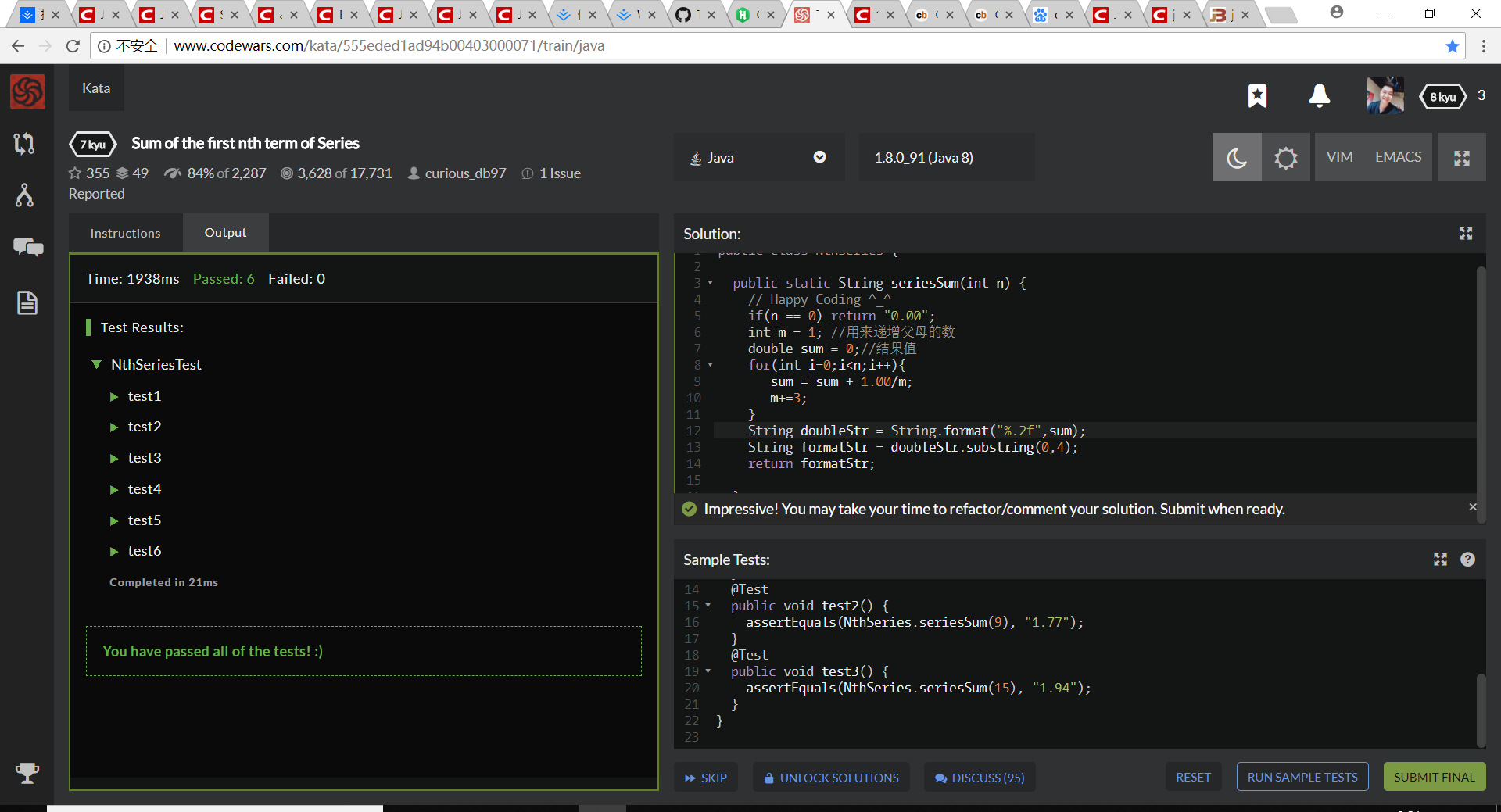Click the bookmark star icon in header
The image size is (1501, 812).
[1257, 95]
